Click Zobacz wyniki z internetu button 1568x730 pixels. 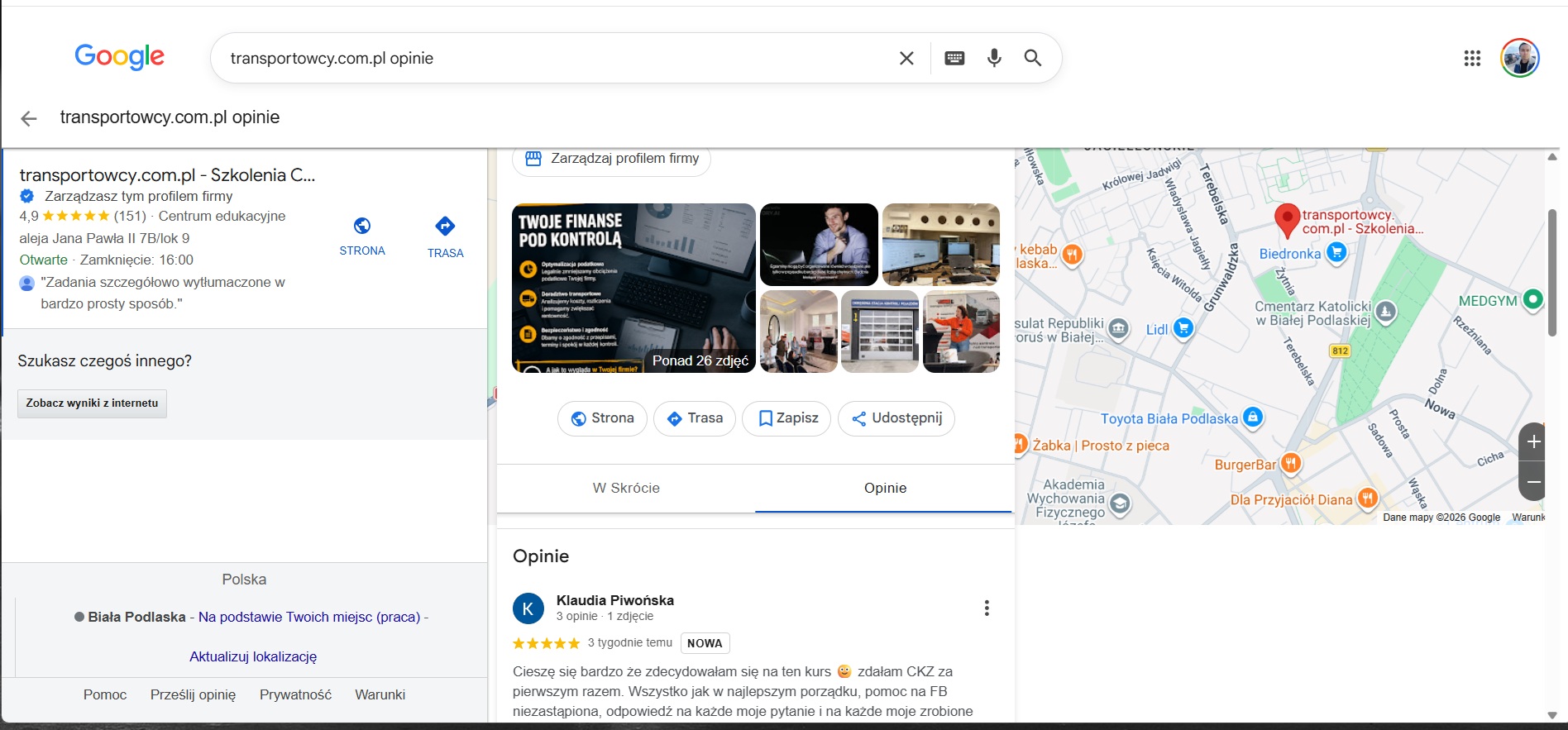[x=92, y=403]
